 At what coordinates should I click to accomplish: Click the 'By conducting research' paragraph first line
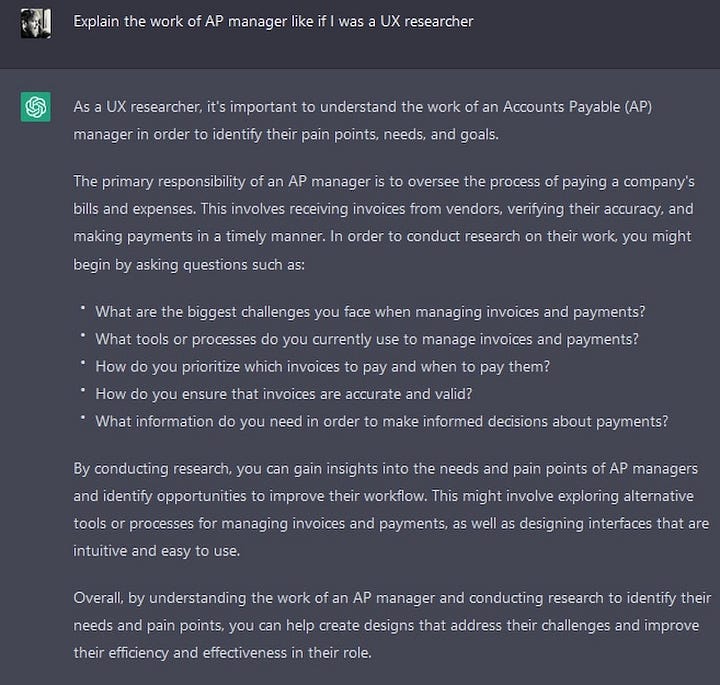pyautogui.click(x=386, y=469)
